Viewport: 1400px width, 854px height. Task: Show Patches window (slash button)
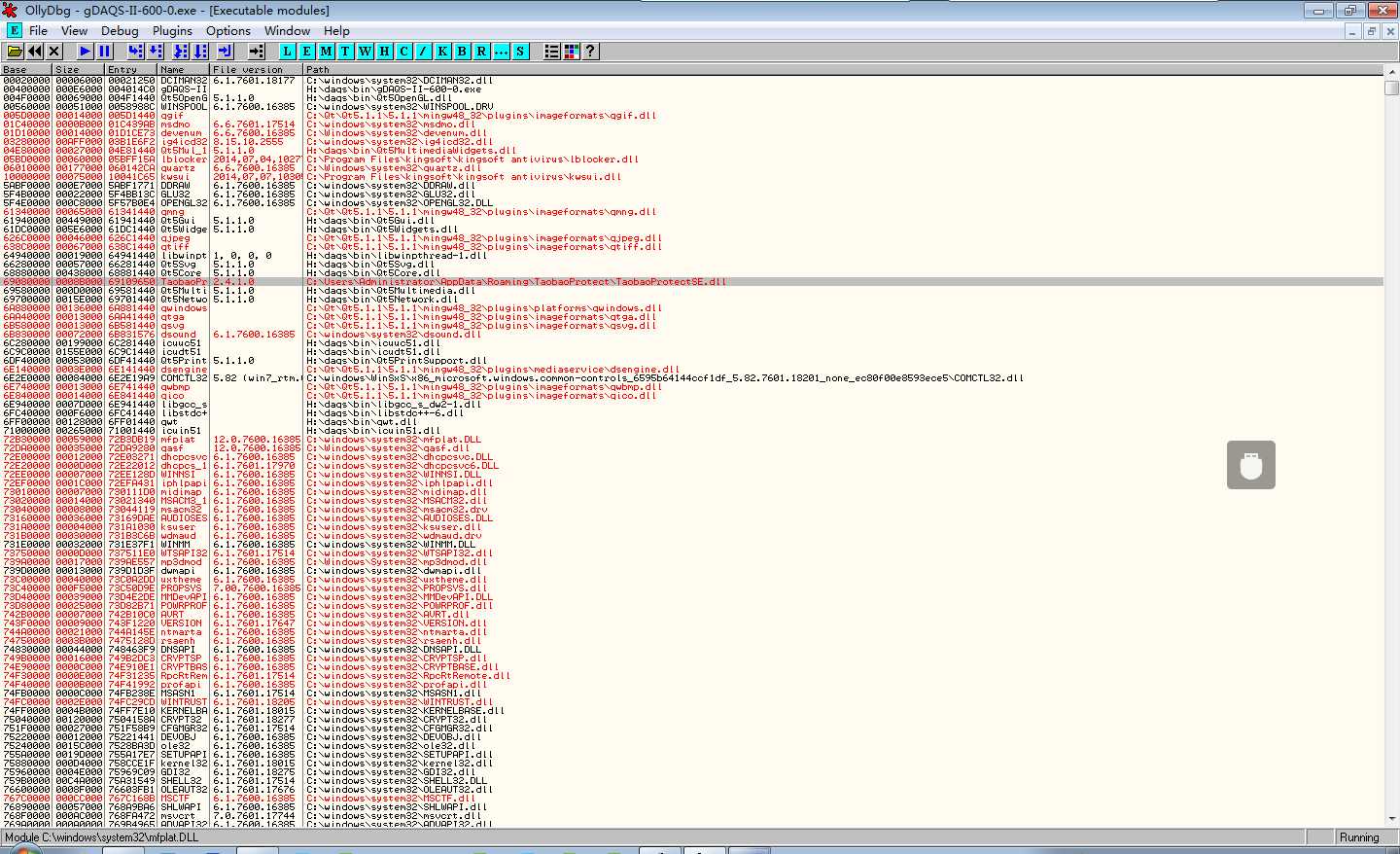pyautogui.click(x=423, y=51)
